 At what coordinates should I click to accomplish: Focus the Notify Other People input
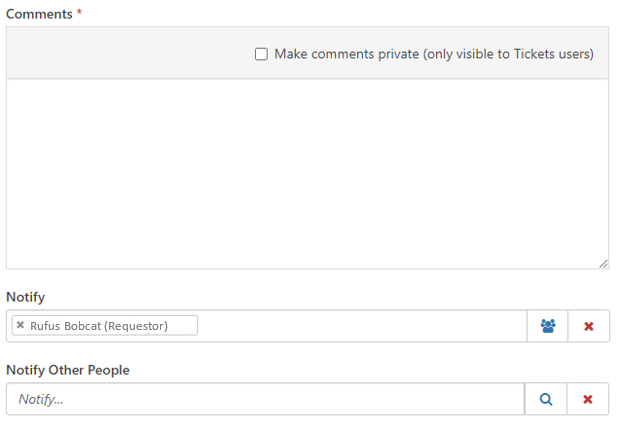265,399
